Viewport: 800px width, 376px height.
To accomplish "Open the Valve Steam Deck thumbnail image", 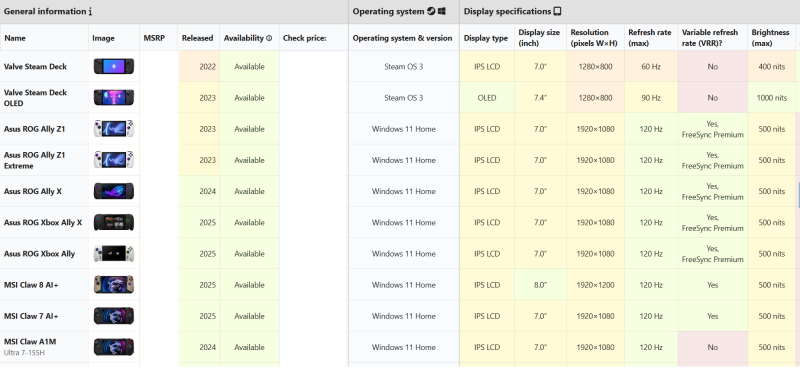I will (x=114, y=66).
